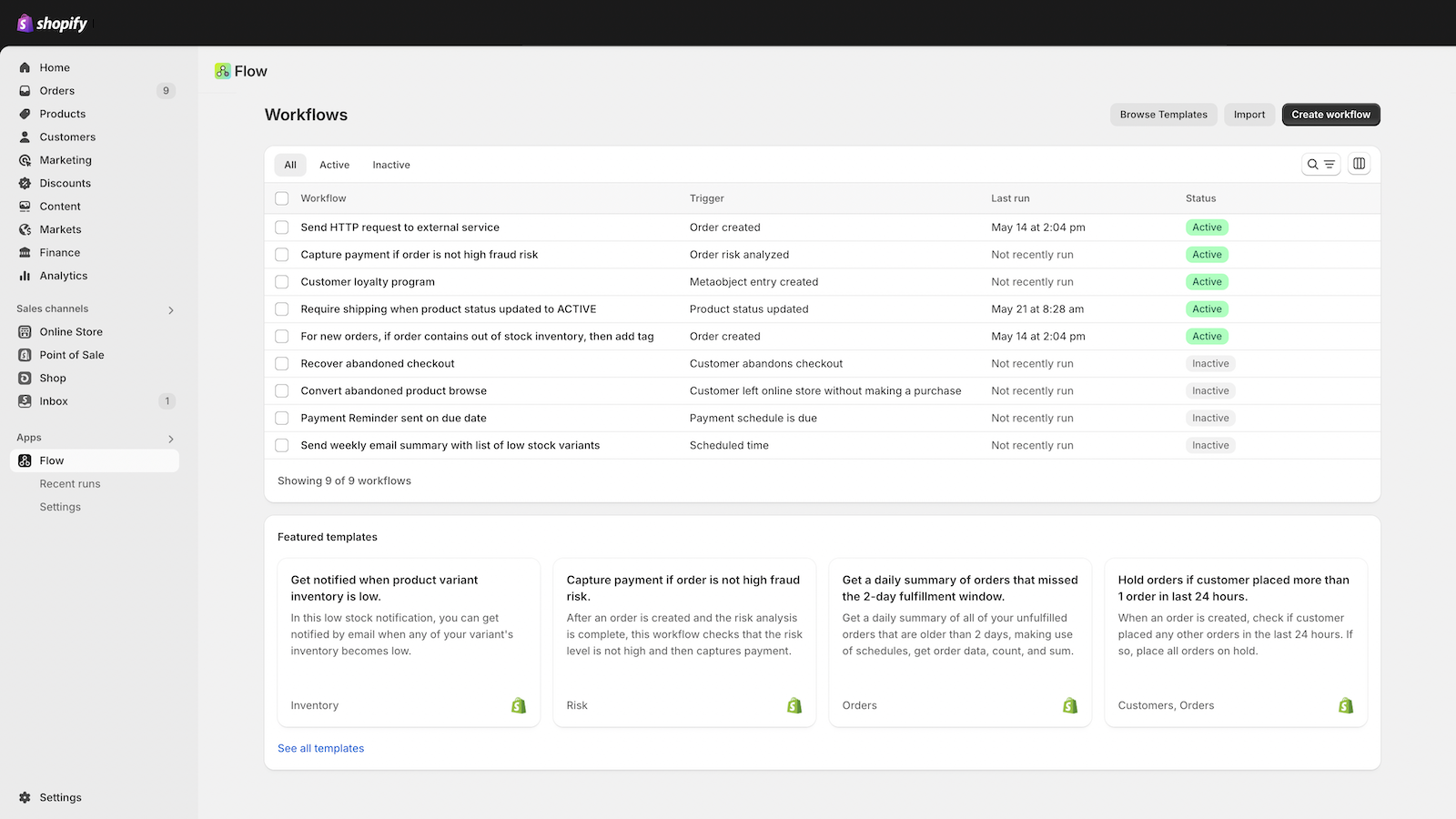Click the Orders inbox icon in sidebar
1456x819 pixels.
(x=25, y=91)
